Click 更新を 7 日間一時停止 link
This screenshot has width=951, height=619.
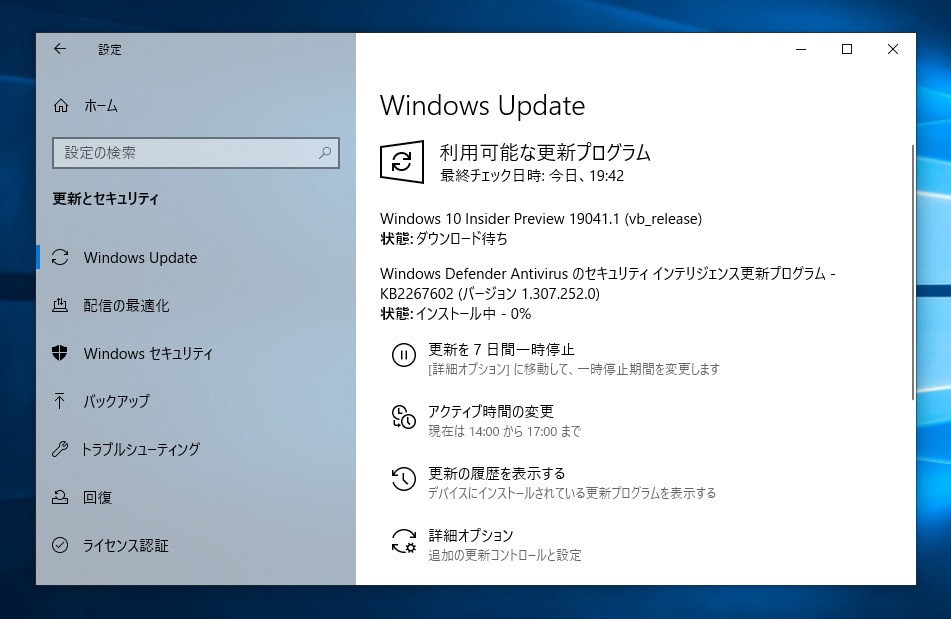coord(501,349)
